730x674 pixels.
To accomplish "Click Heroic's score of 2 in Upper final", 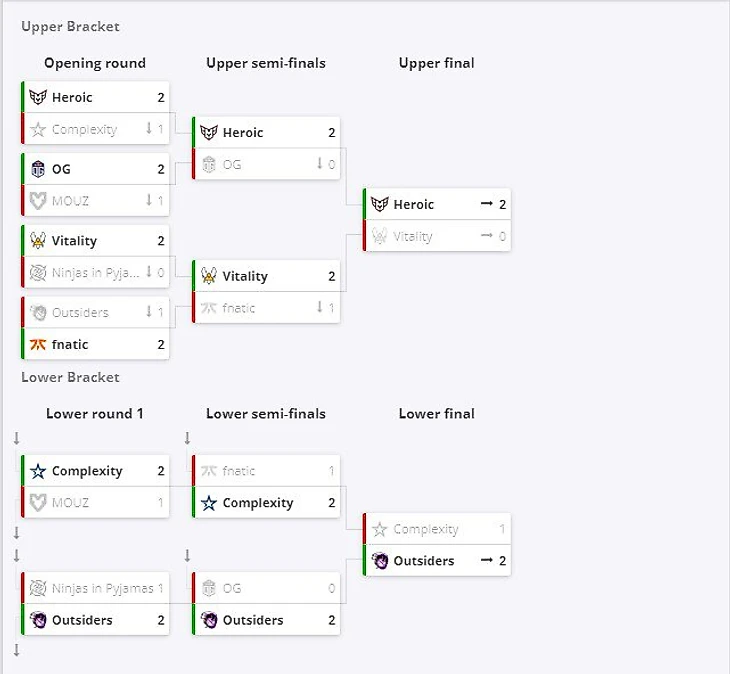I will pyautogui.click(x=502, y=205).
